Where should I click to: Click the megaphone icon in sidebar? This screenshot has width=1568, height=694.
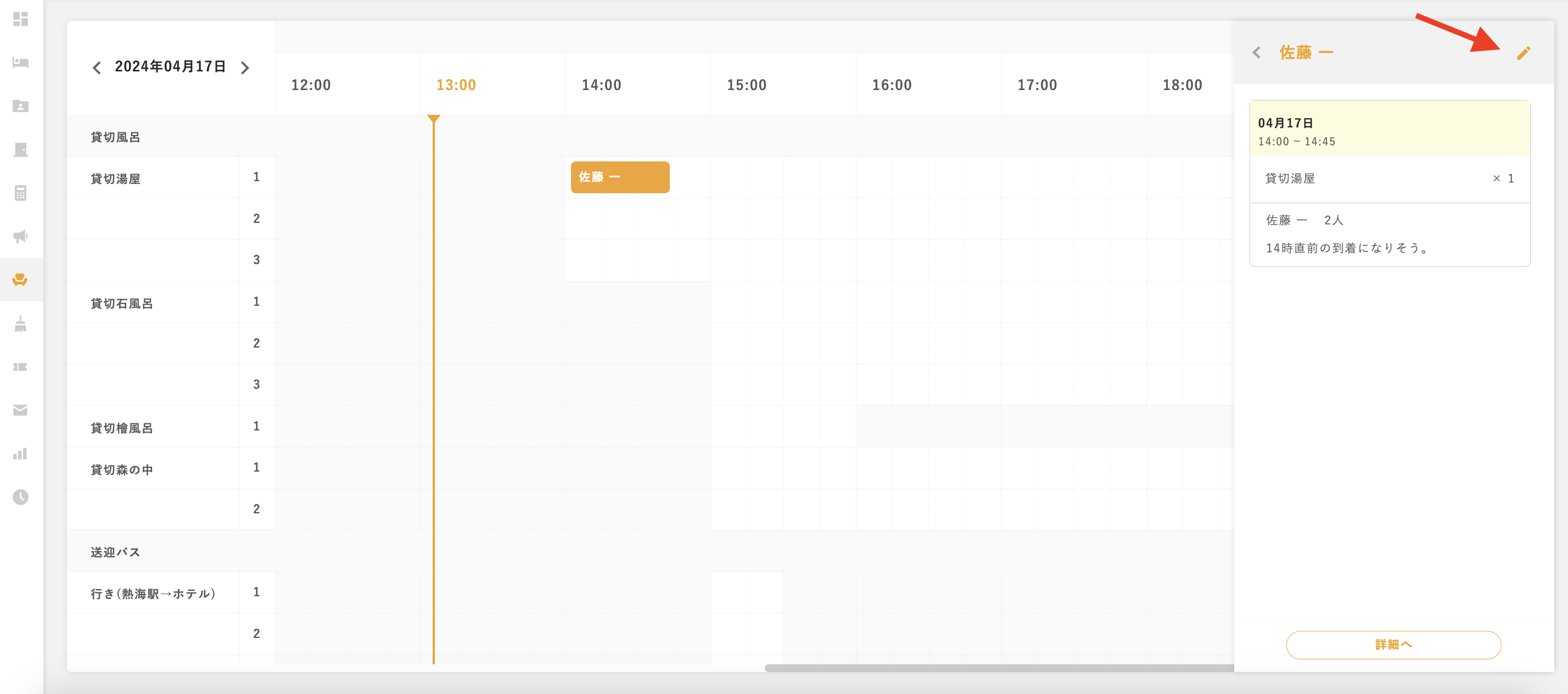[21, 236]
